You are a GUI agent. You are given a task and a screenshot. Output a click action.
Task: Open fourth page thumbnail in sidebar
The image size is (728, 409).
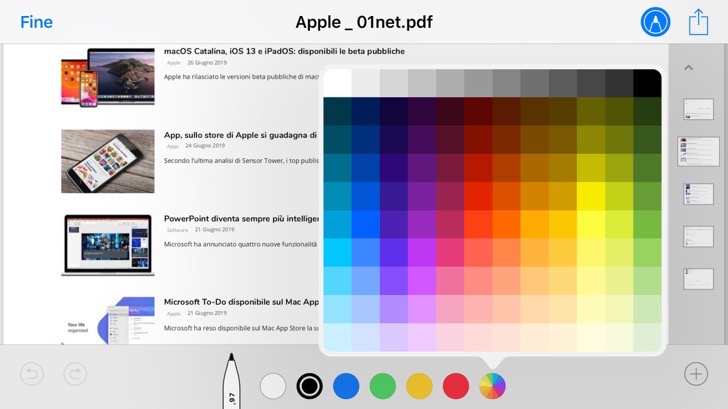coord(698,237)
